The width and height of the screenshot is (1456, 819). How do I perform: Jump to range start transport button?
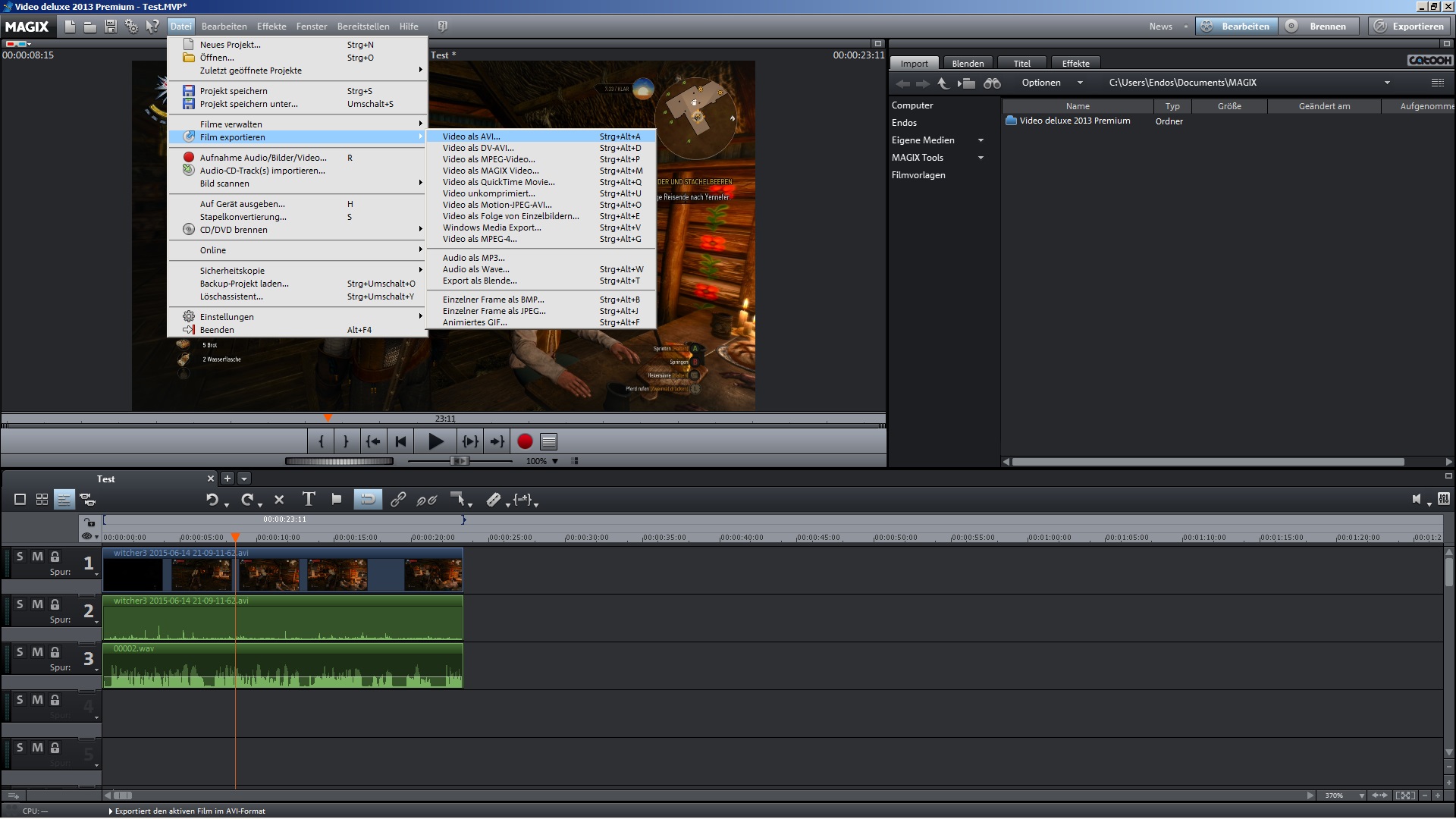pyautogui.click(x=372, y=441)
